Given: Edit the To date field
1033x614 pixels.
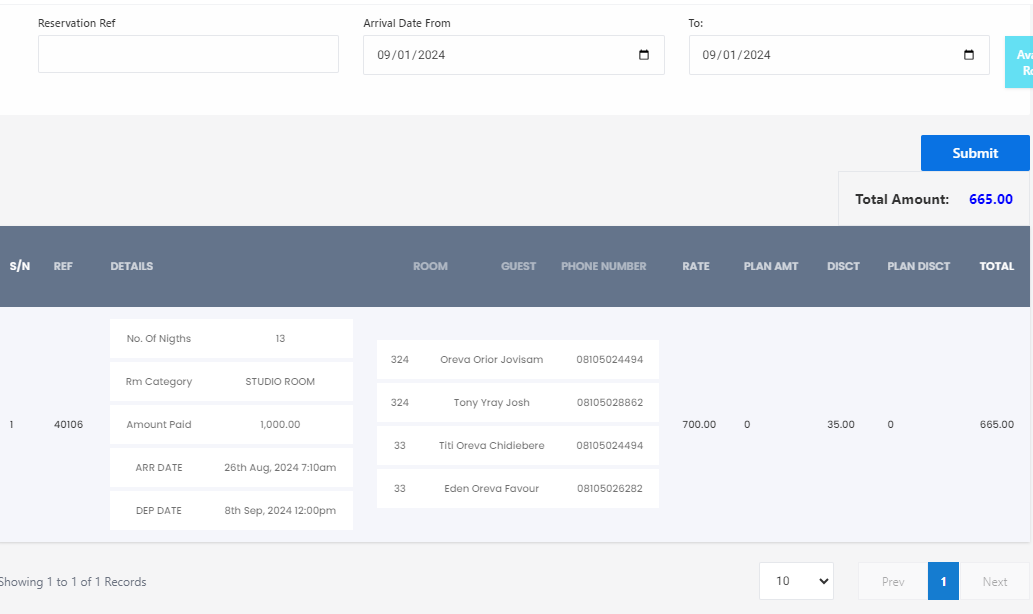Looking at the screenshot, I should click(839, 55).
